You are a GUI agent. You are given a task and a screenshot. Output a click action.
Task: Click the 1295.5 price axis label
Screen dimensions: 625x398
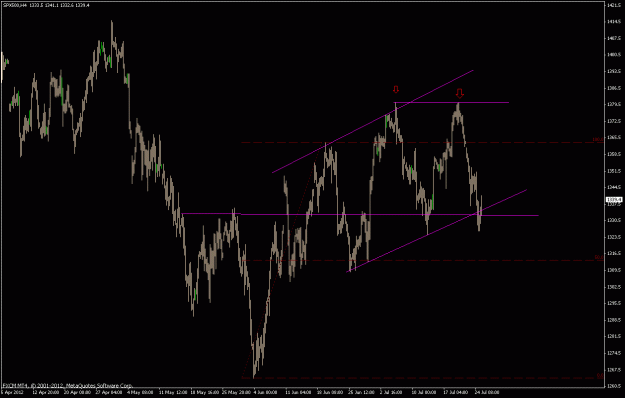coord(613,303)
